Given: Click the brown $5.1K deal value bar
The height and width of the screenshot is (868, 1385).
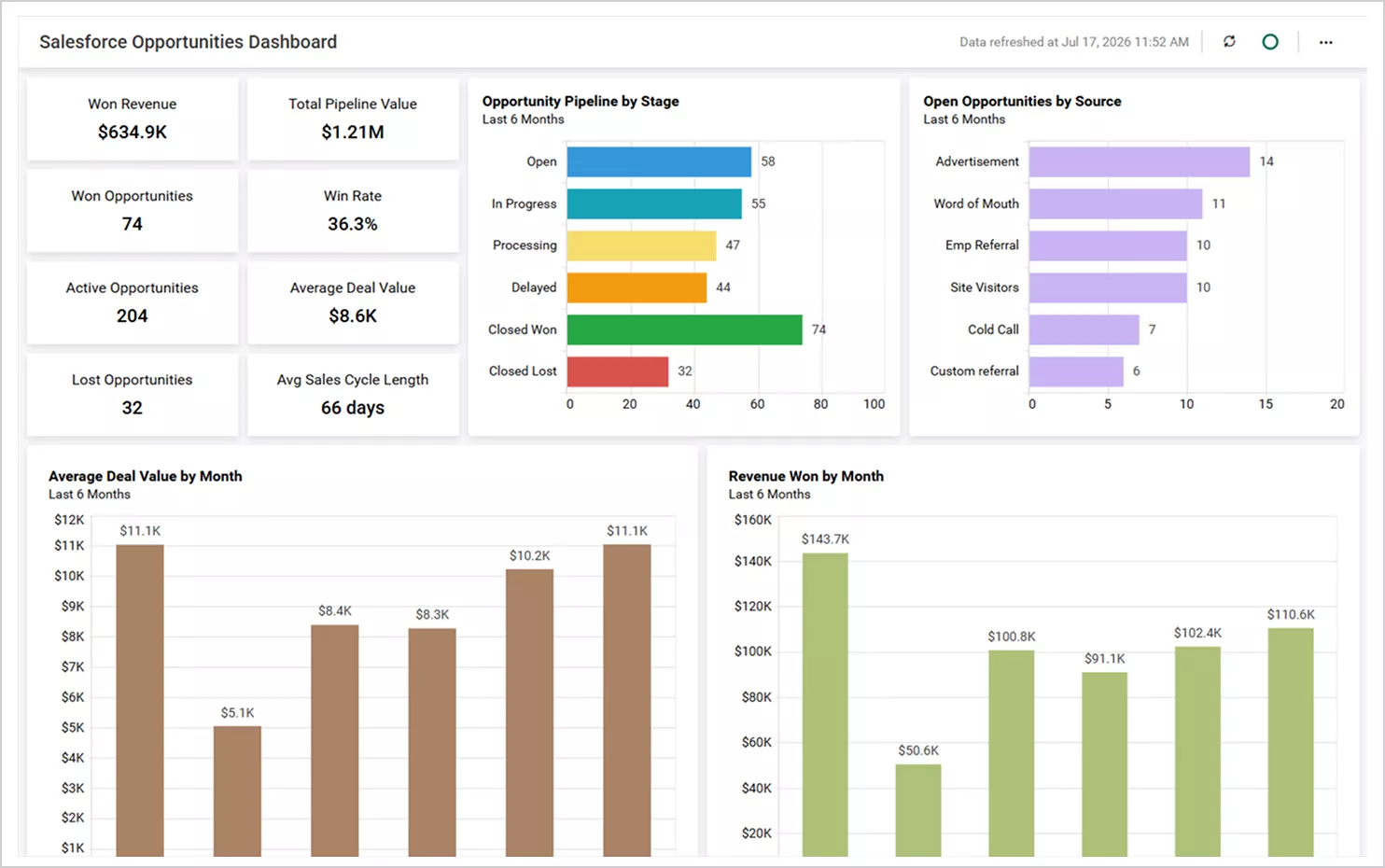Looking at the screenshot, I should [237, 791].
